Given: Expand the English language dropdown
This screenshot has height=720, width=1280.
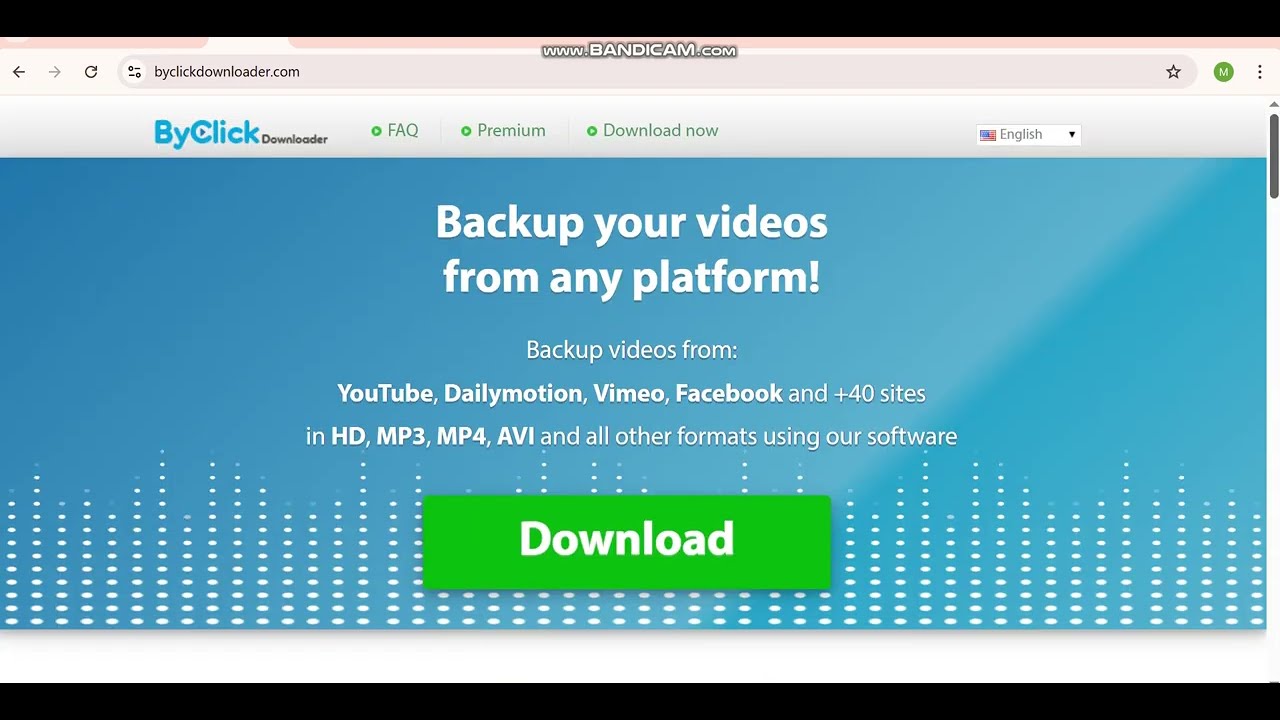Looking at the screenshot, I should click(1029, 135).
